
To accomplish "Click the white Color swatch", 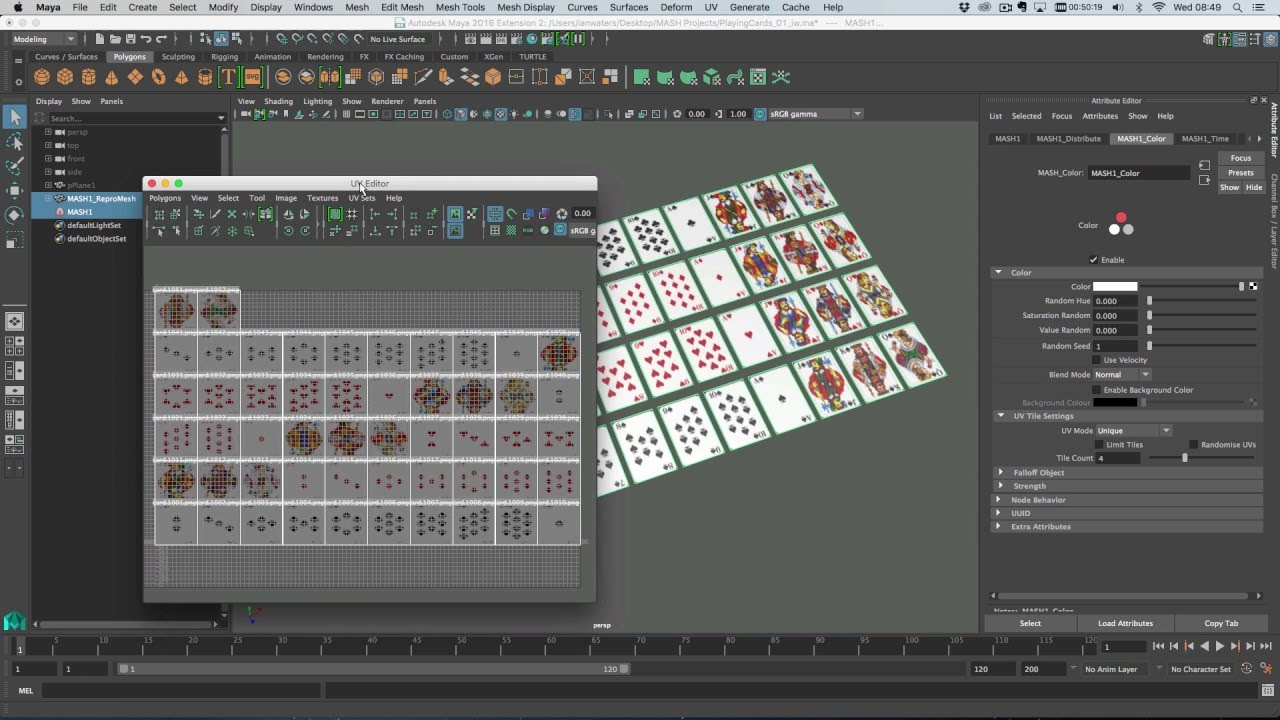I will (x=1115, y=287).
